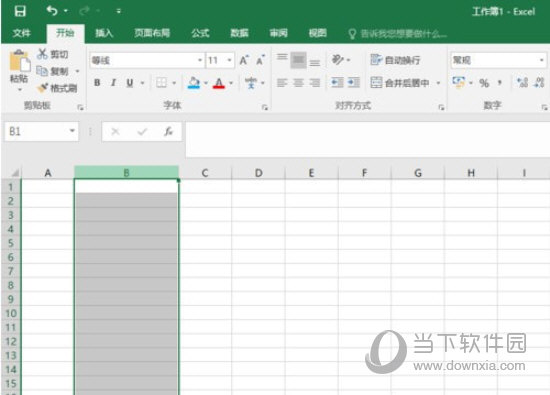Click the Percent Style icon
This screenshot has height=395, width=550.
[x=484, y=83]
